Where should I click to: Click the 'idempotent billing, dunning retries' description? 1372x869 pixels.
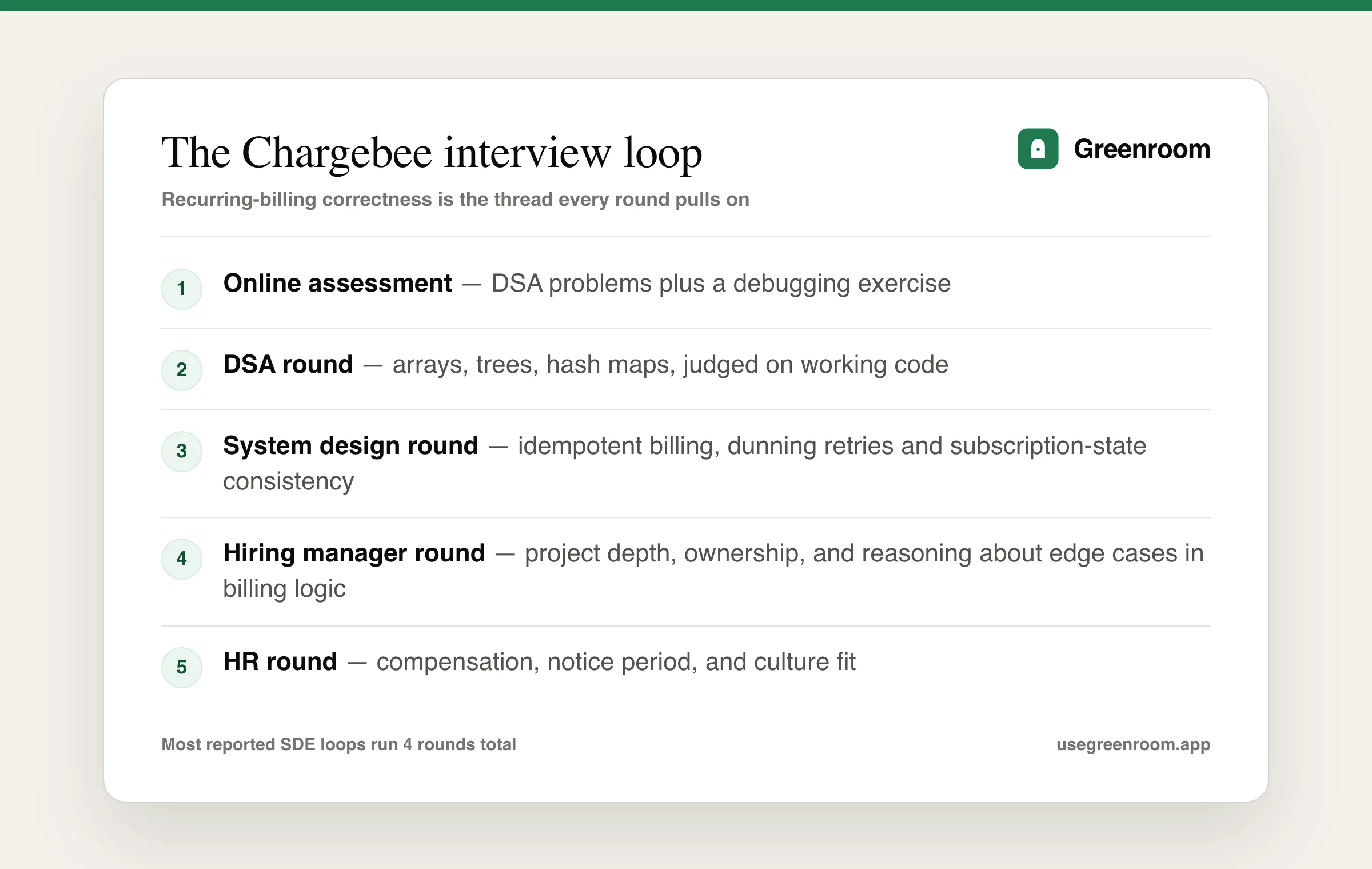coord(685,463)
